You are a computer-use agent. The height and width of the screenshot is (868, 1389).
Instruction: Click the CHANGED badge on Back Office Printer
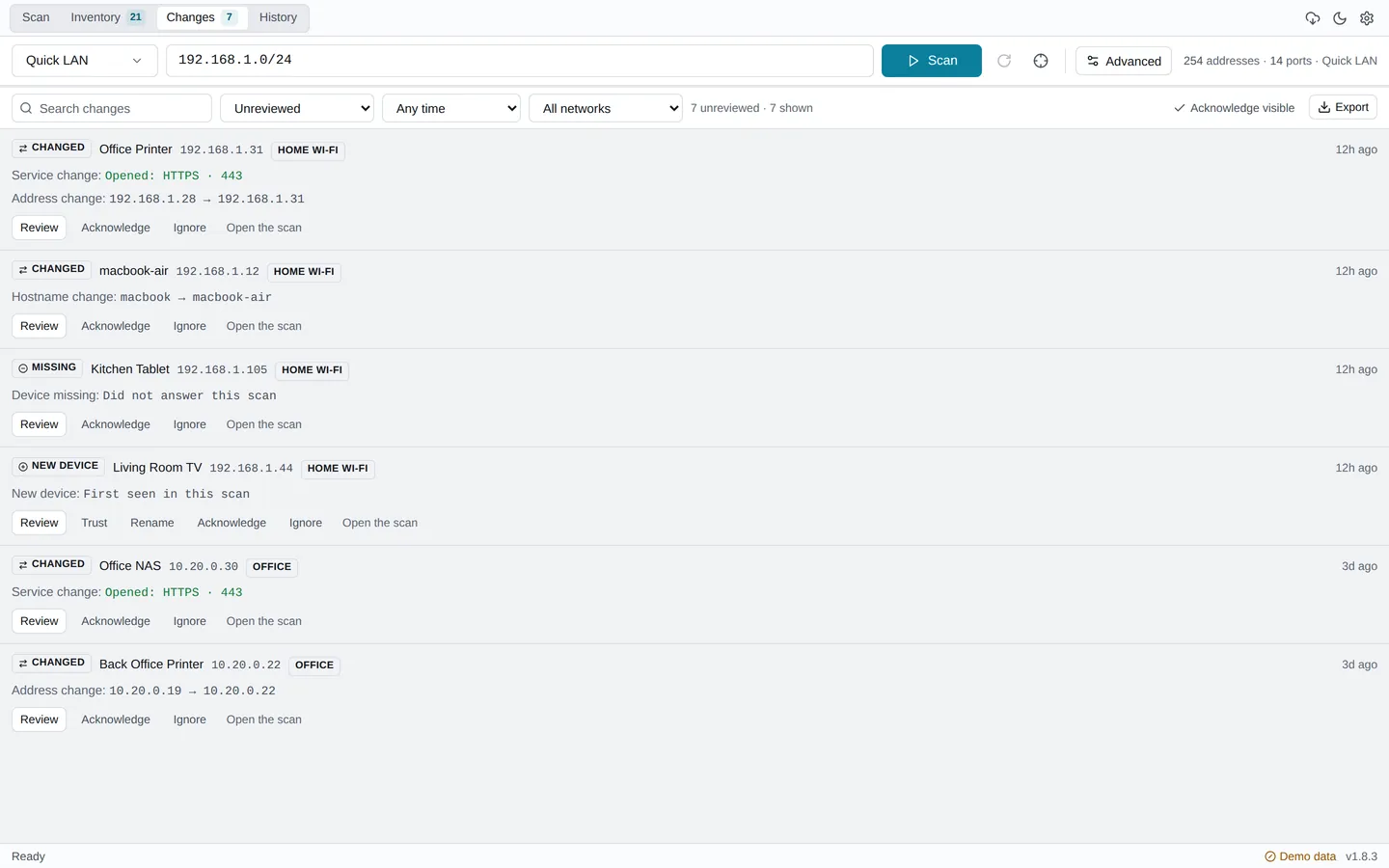pyautogui.click(x=52, y=664)
